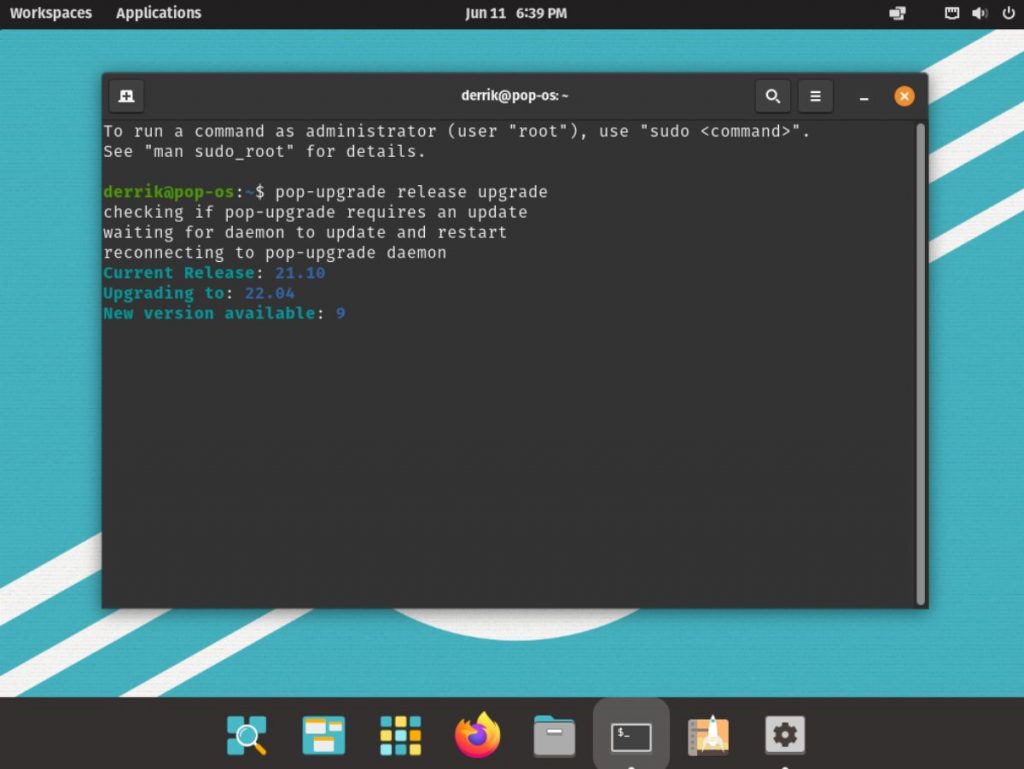This screenshot has height=769, width=1024.
Task: Click the date and time display
Action: [516, 13]
